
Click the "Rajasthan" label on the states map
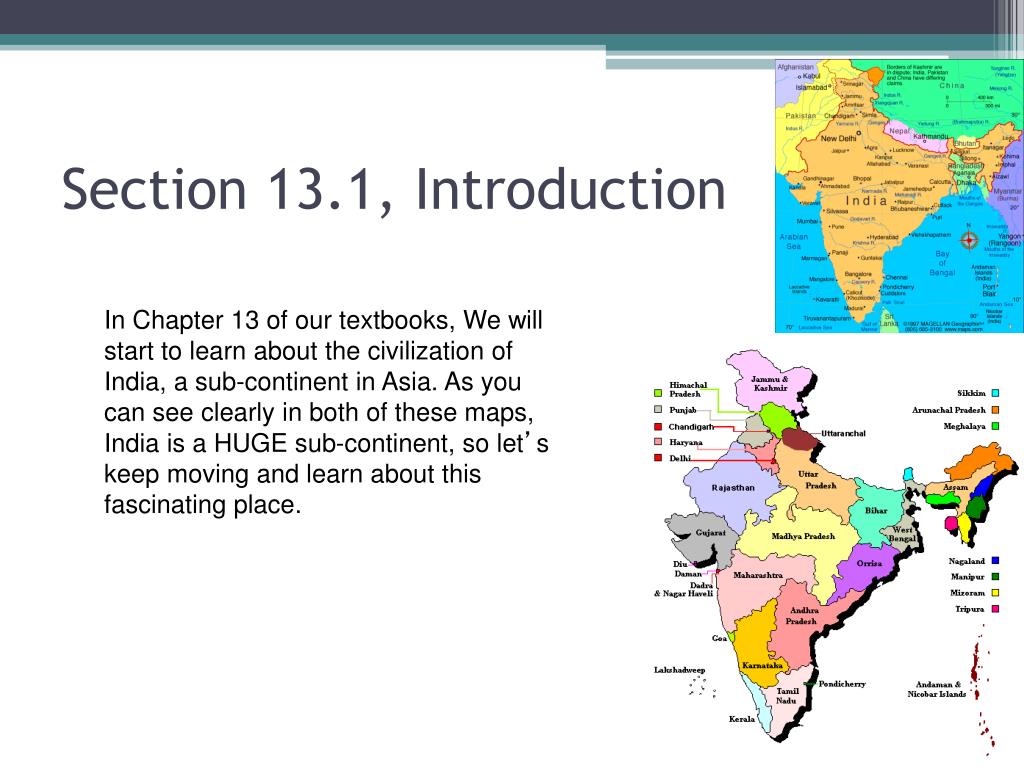pyautogui.click(x=733, y=488)
